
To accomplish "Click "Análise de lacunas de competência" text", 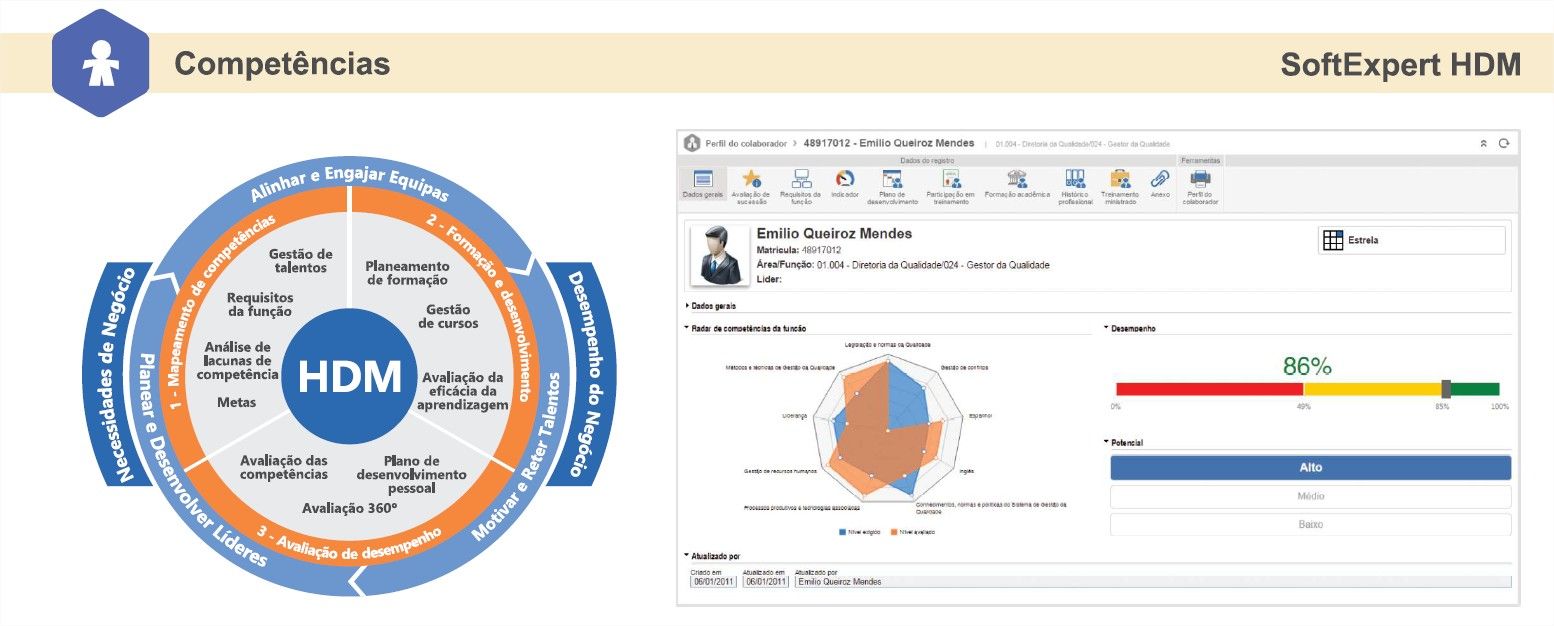I will pyautogui.click(x=237, y=361).
